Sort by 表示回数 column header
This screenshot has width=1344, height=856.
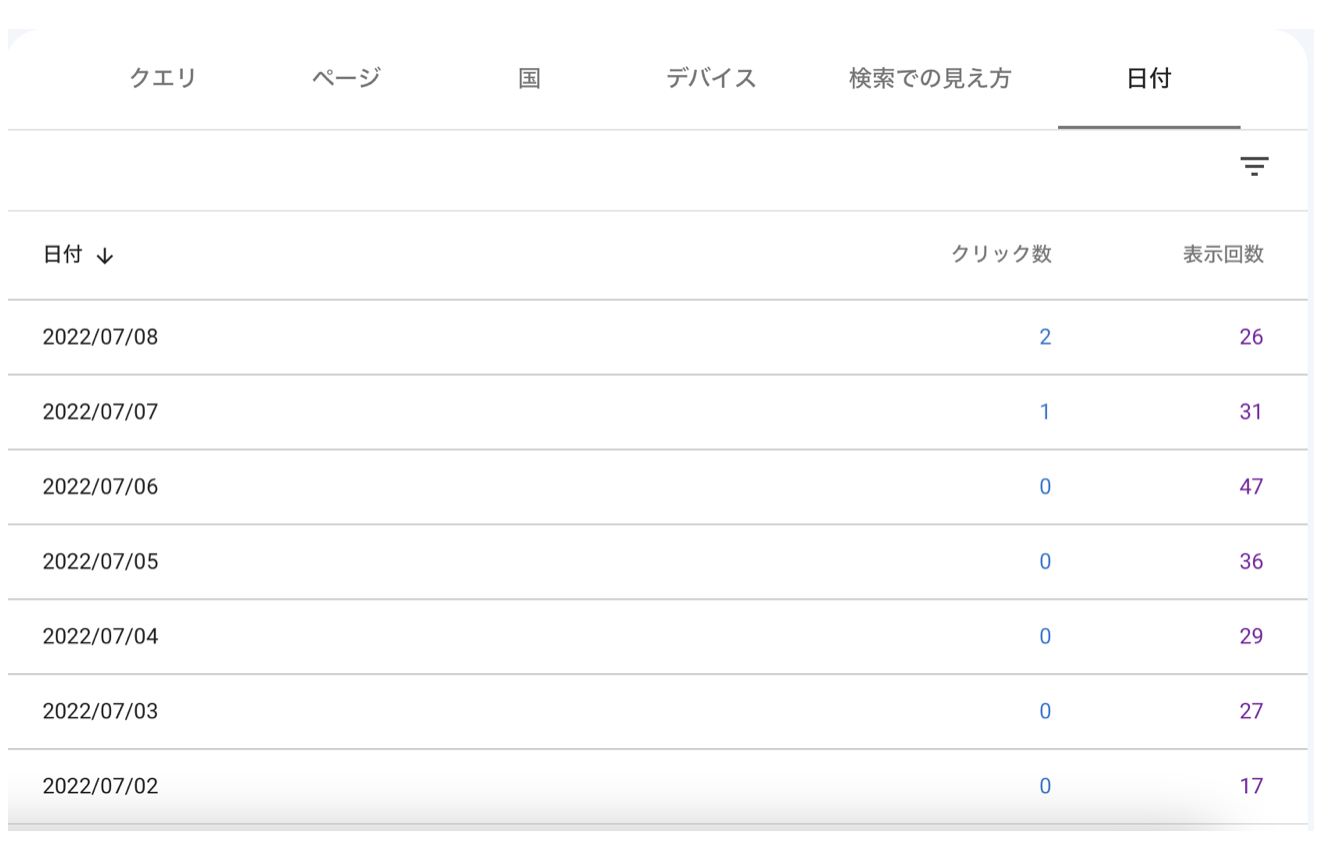coord(1223,255)
